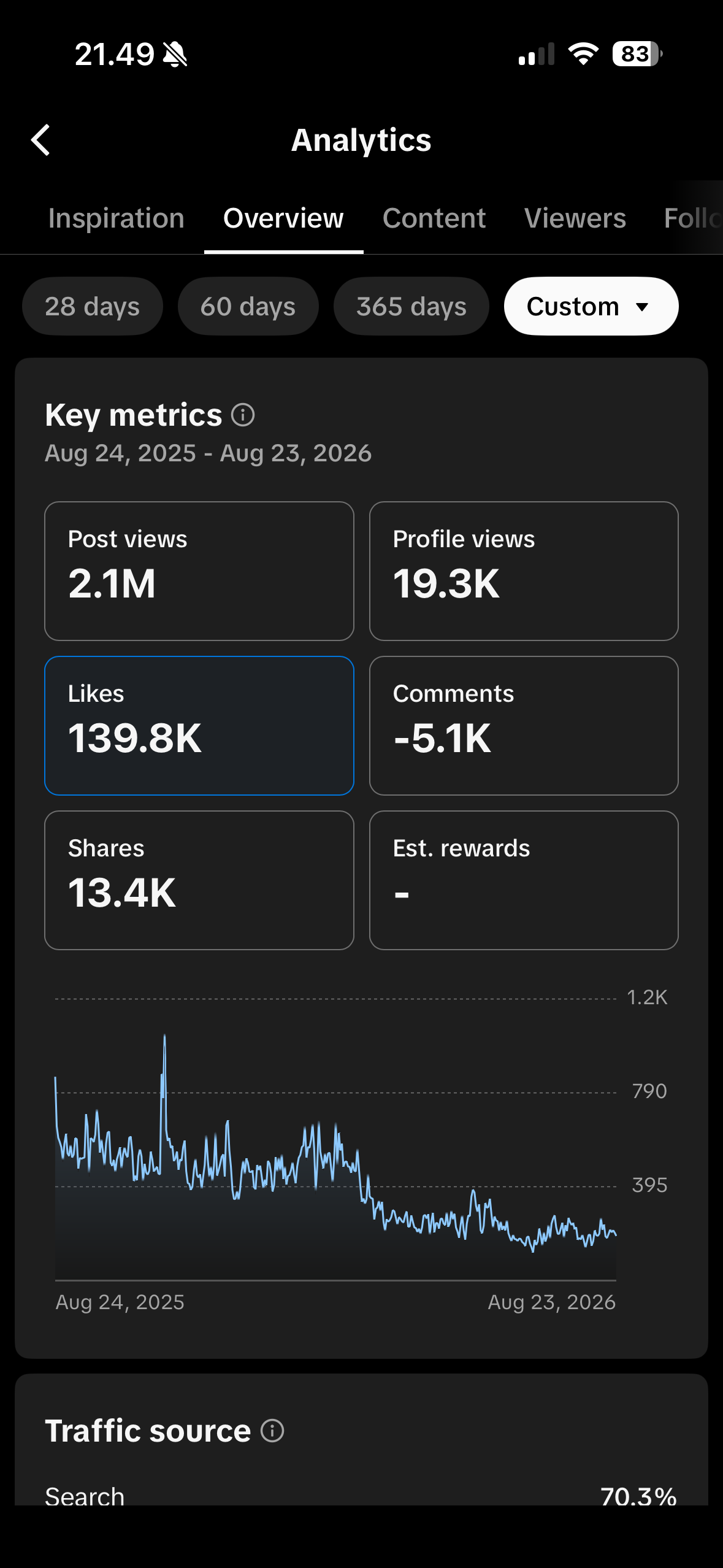Tap the Wi-Fi status icon
Screen dimensions: 723x1568
(x=583, y=54)
